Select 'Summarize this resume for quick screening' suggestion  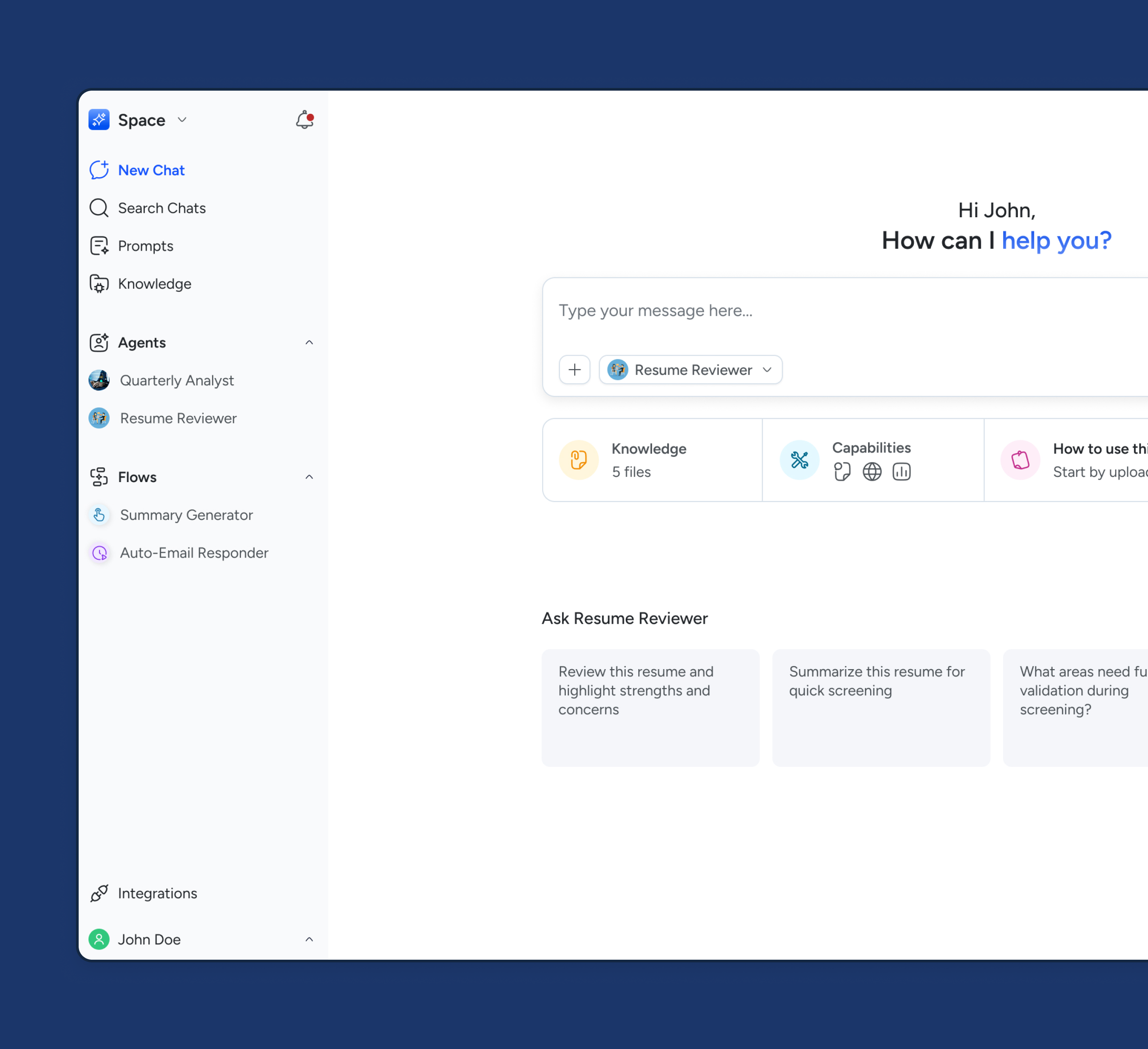click(x=881, y=708)
